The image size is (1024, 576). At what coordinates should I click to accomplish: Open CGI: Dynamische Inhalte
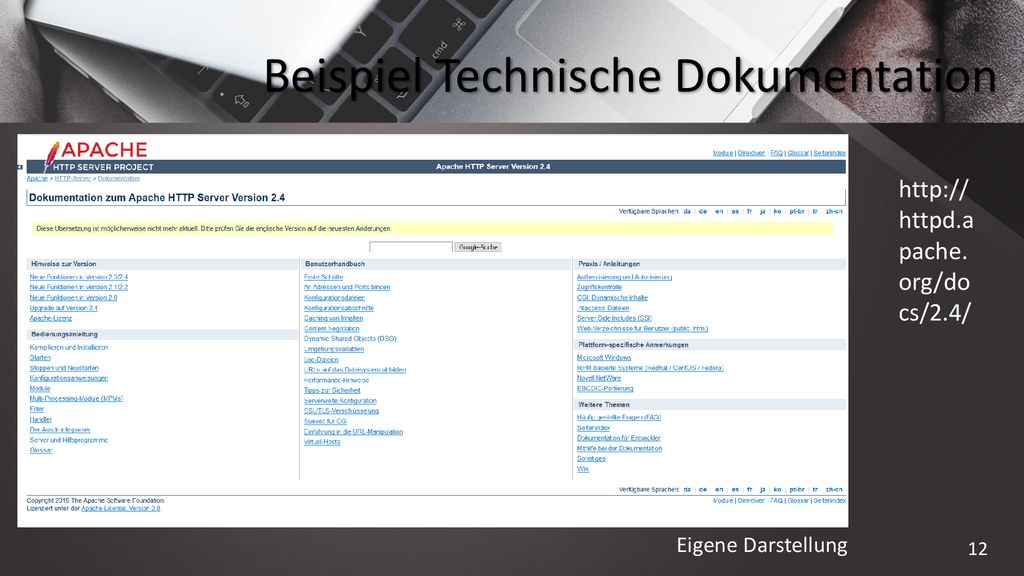[612, 298]
